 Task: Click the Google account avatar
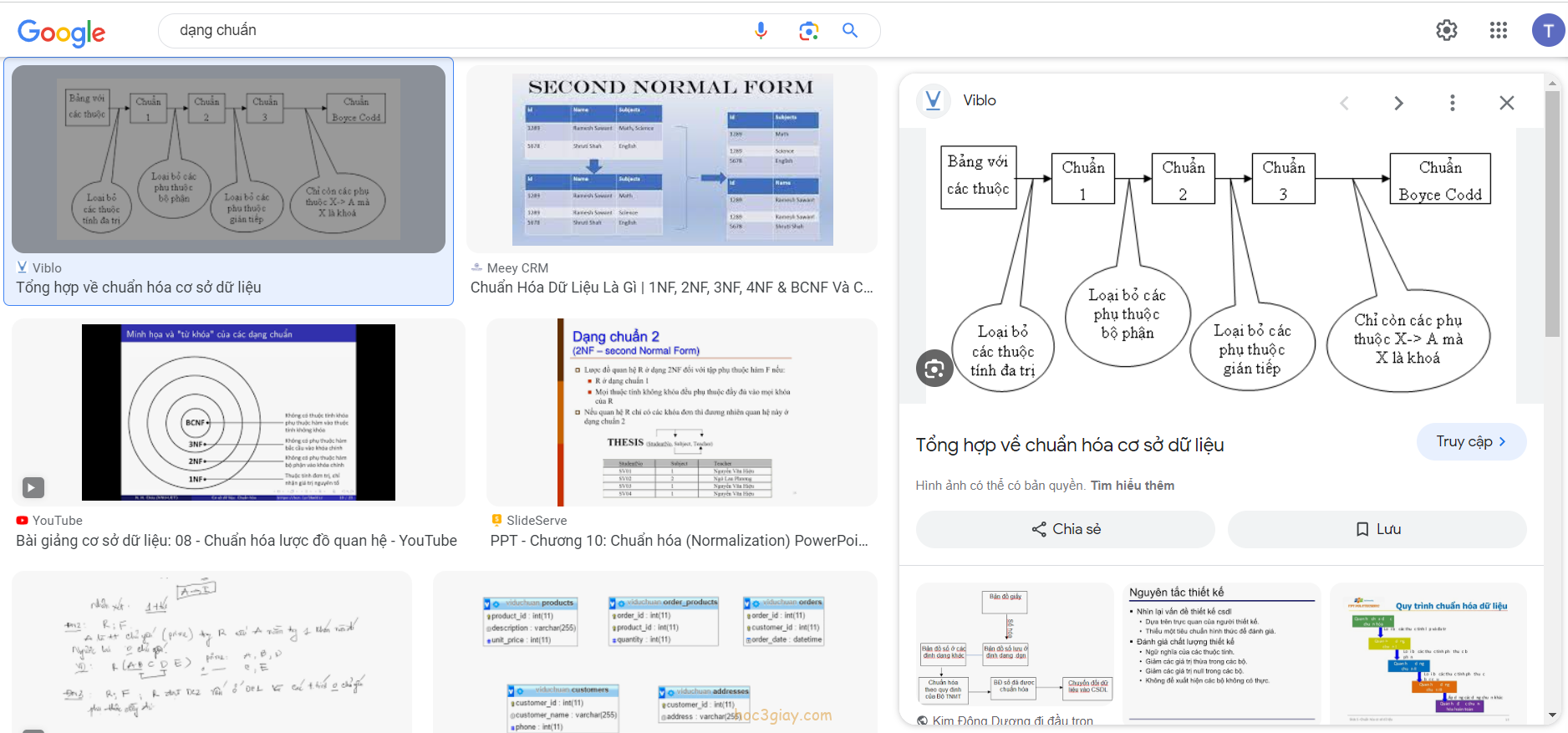tap(1547, 31)
